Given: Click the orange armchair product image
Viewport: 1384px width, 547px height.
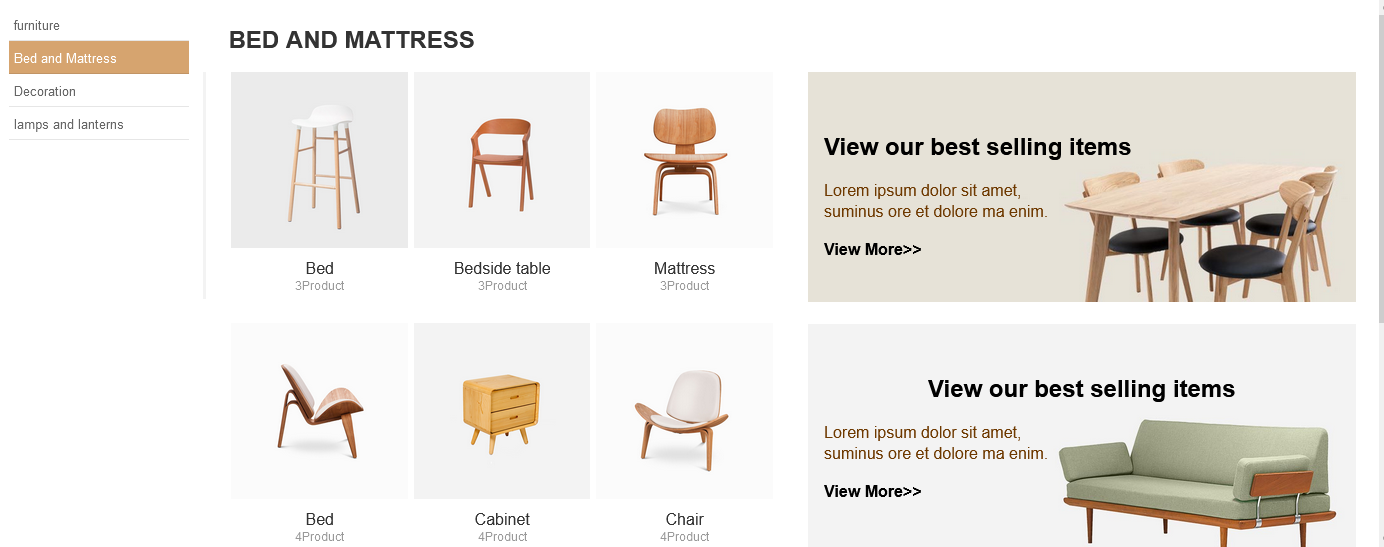Looking at the screenshot, I should click(x=502, y=160).
